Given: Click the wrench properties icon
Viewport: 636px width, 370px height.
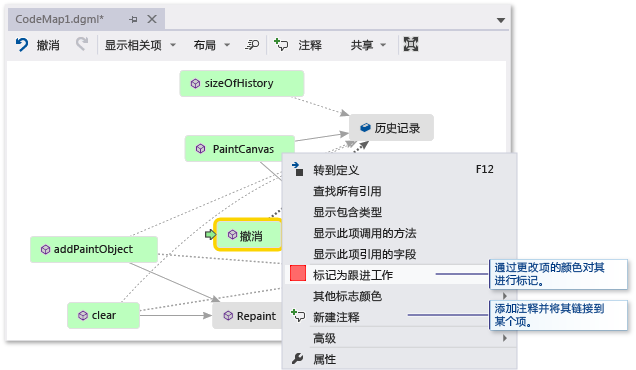Looking at the screenshot, I should click(297, 358).
